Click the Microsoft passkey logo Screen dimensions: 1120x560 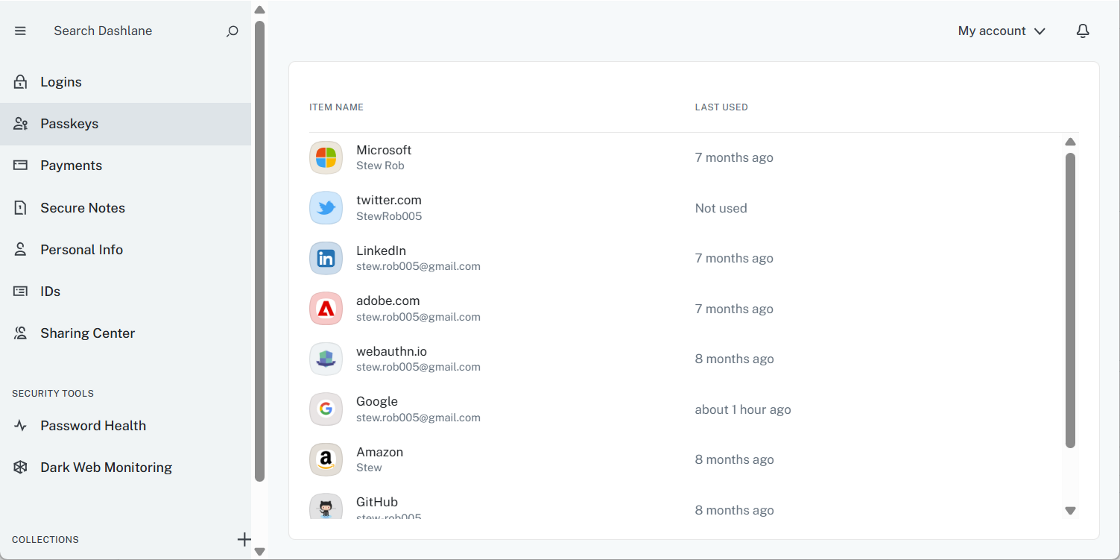click(326, 158)
